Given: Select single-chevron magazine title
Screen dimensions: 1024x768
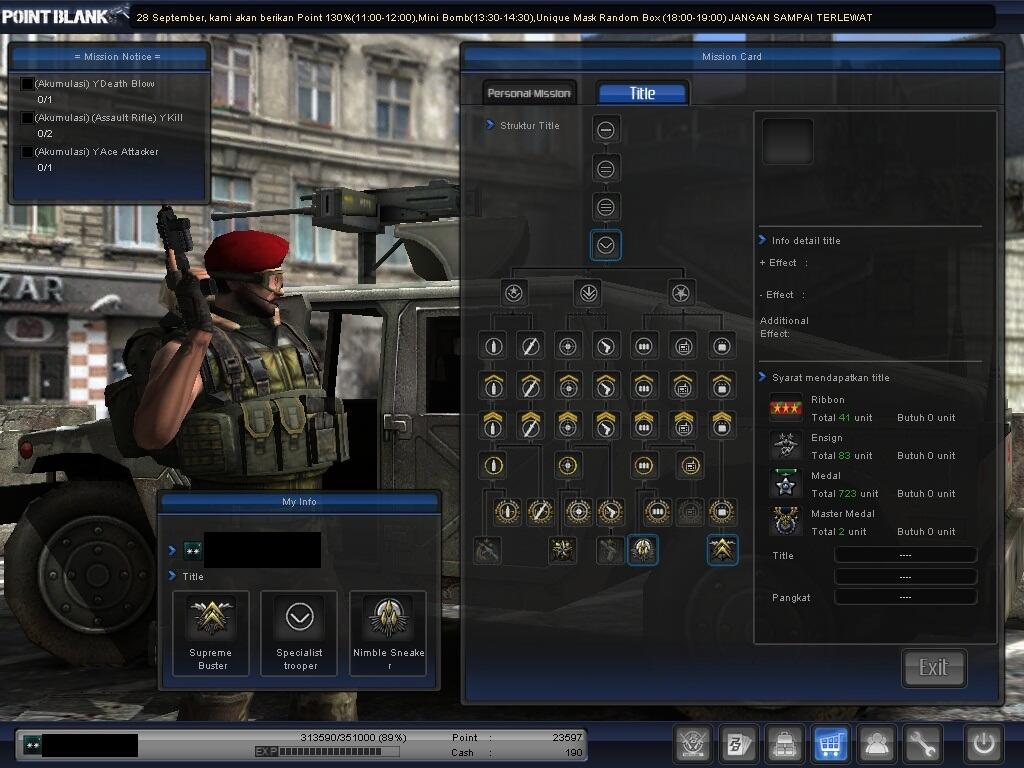Looking at the screenshot, I should point(644,385).
